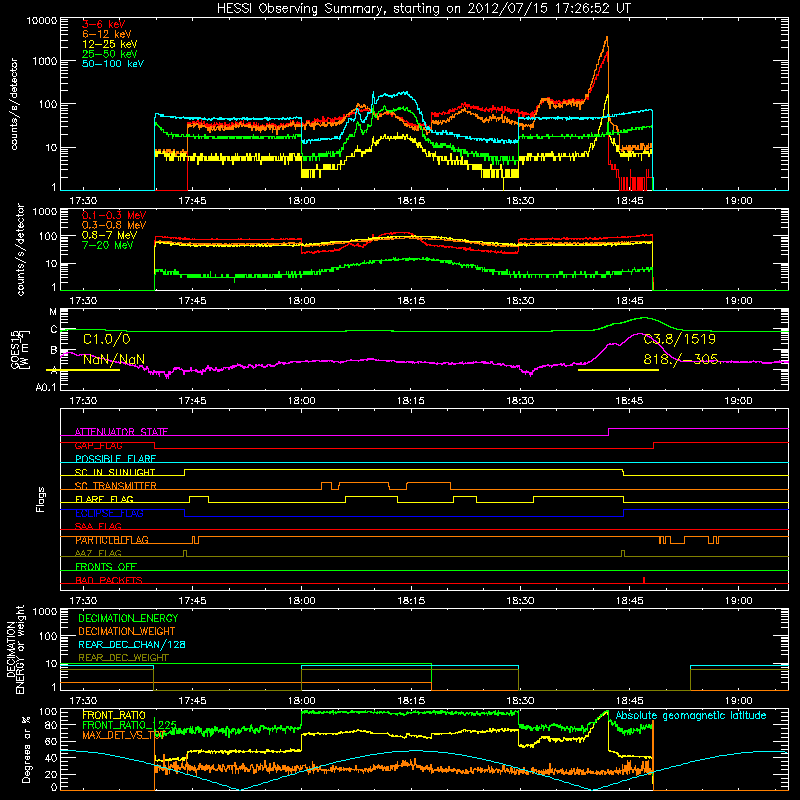Select the DECIMATION_WEIGHT legend label
The height and width of the screenshot is (800, 800).
point(127,631)
